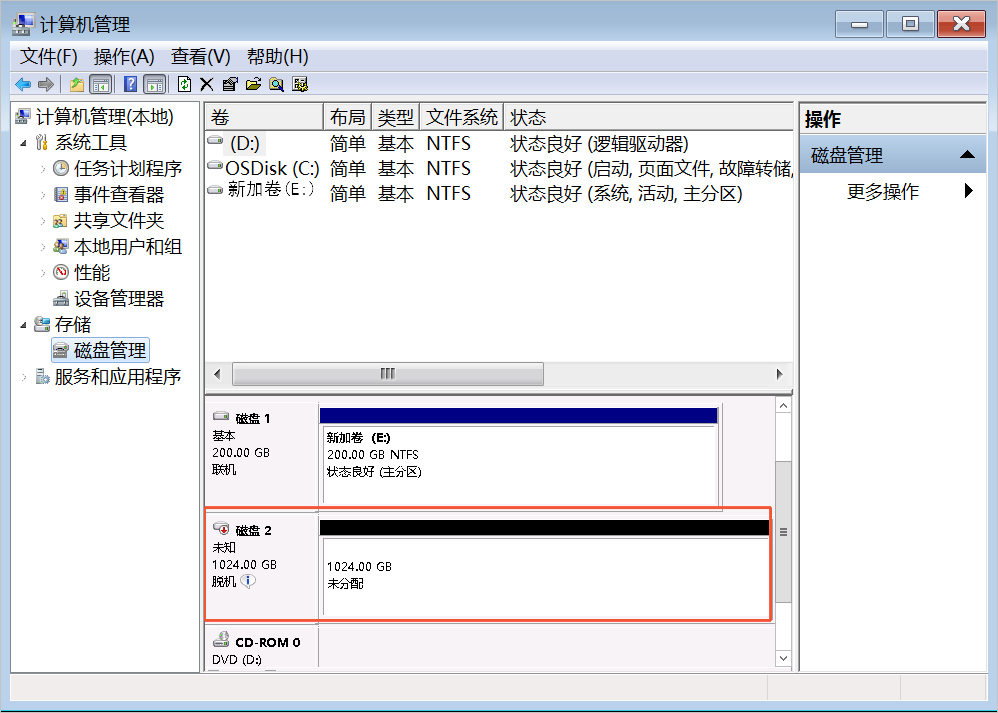Image resolution: width=998 pixels, height=713 pixels.
Task: Click the 磁盘 2 offline disk icon
Action: tap(221, 528)
